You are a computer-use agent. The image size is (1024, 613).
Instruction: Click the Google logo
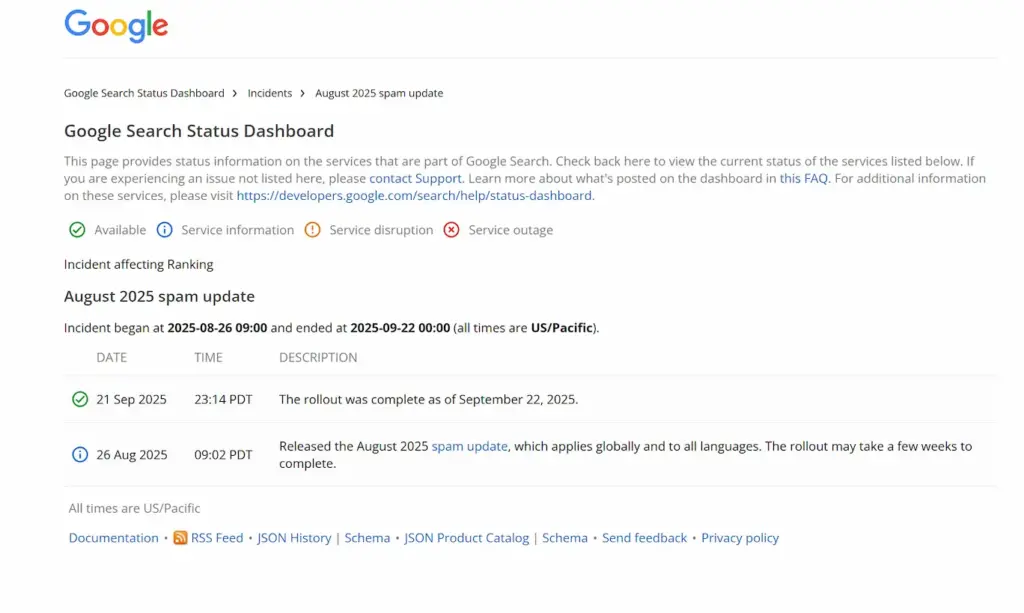coord(116,26)
